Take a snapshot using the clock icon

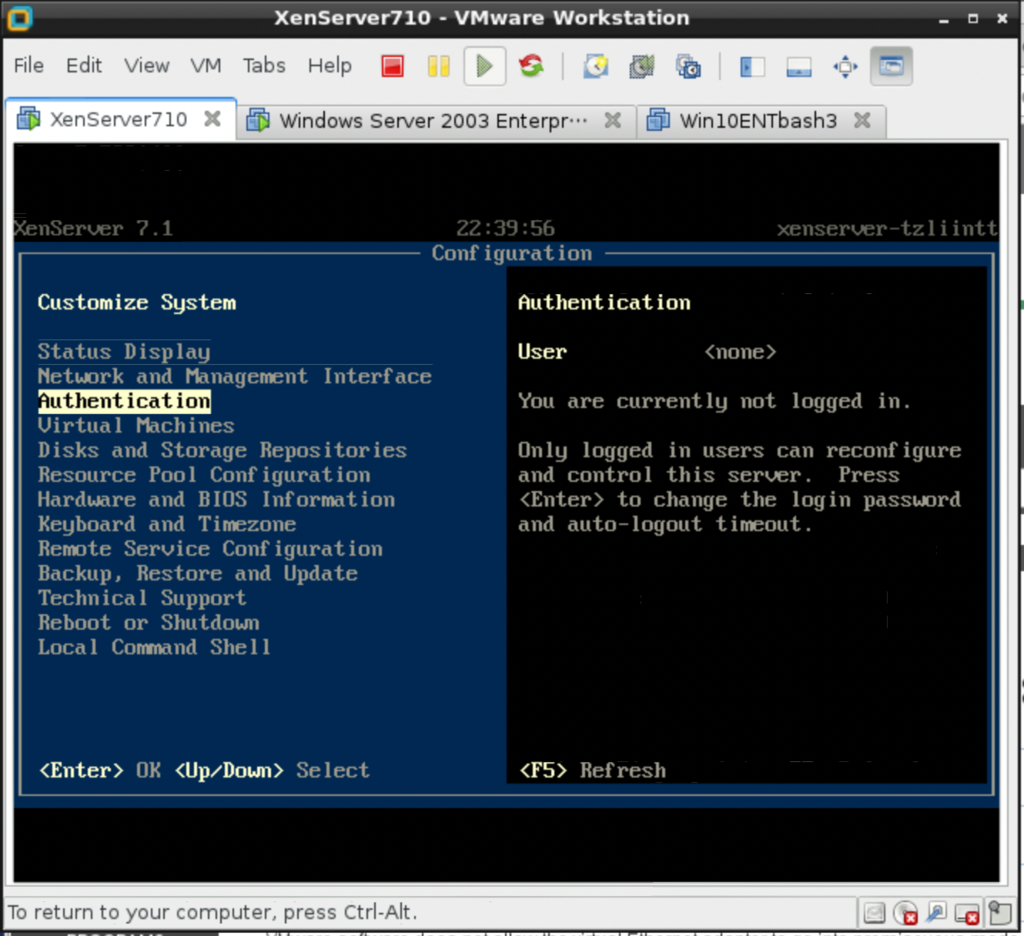point(596,66)
